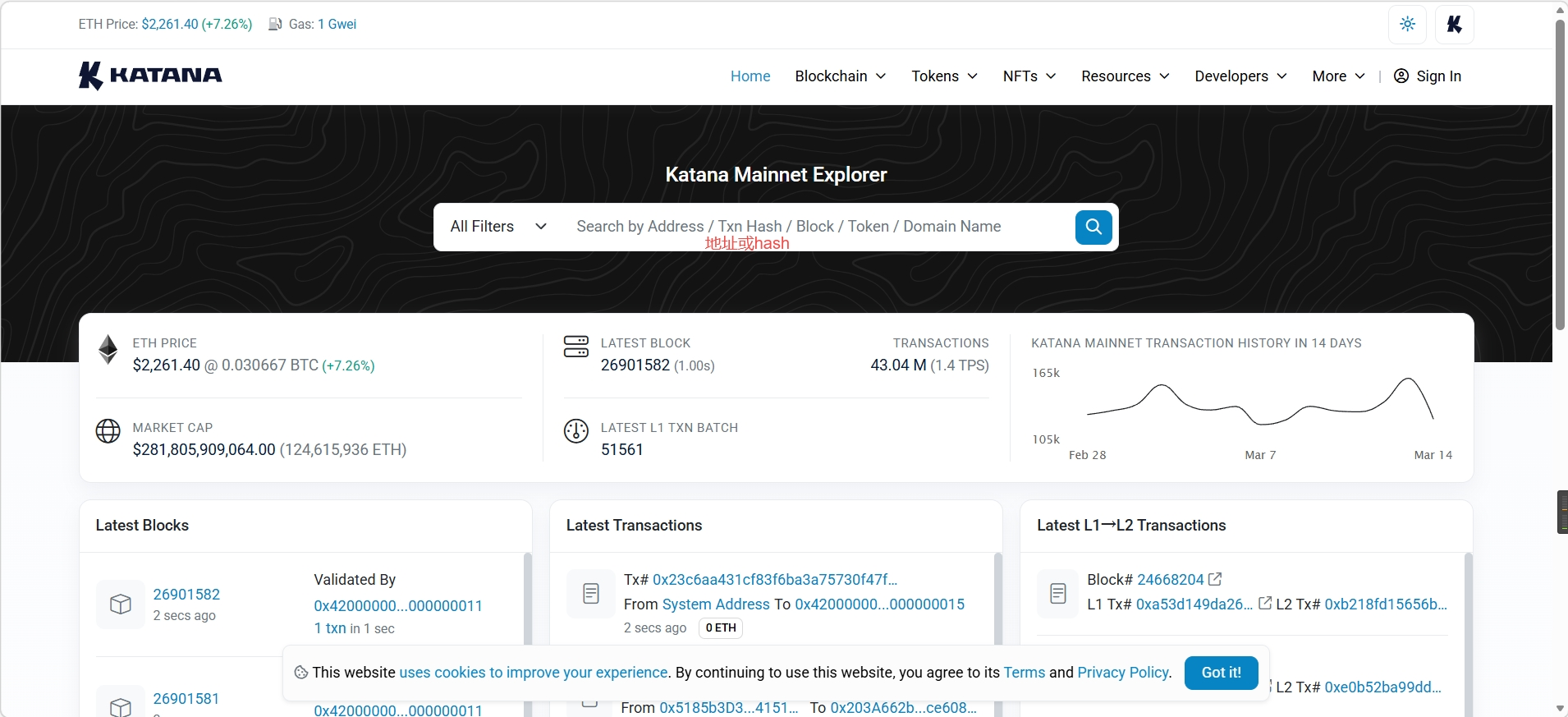Open sender address 0x5185b3D3...4151
The height and width of the screenshot is (717, 1568).
(729, 708)
